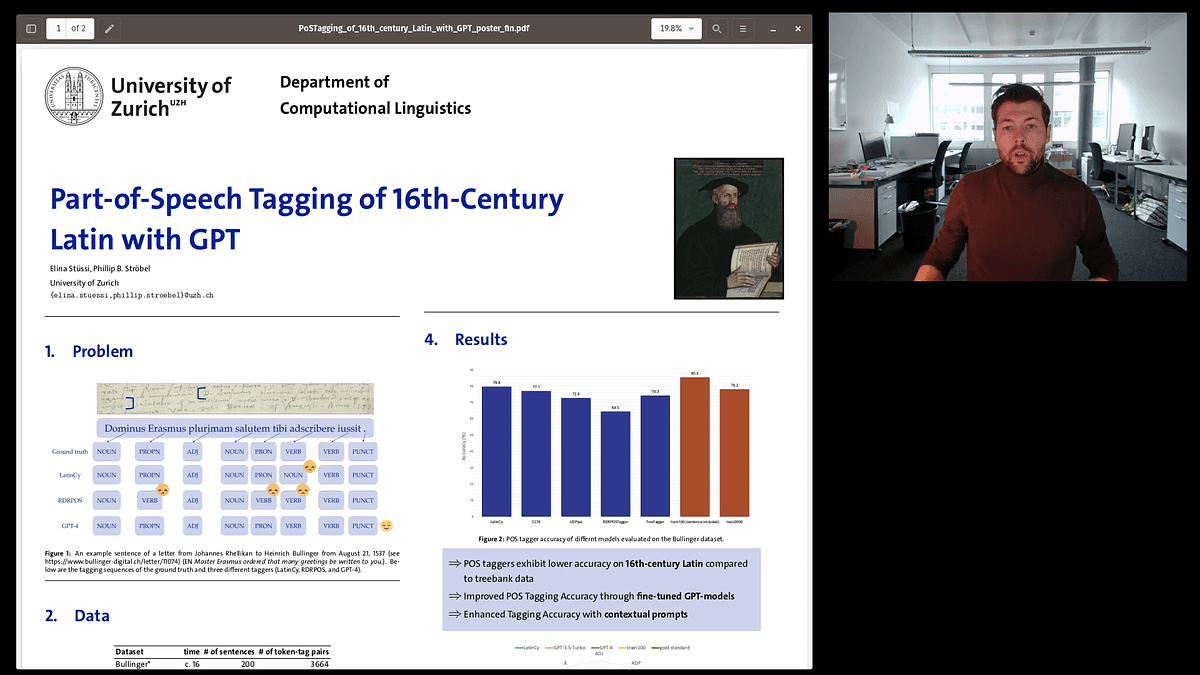This screenshot has width=1200, height=675.
Task: Click the 'RDRPOS' row label
Action: (70, 500)
